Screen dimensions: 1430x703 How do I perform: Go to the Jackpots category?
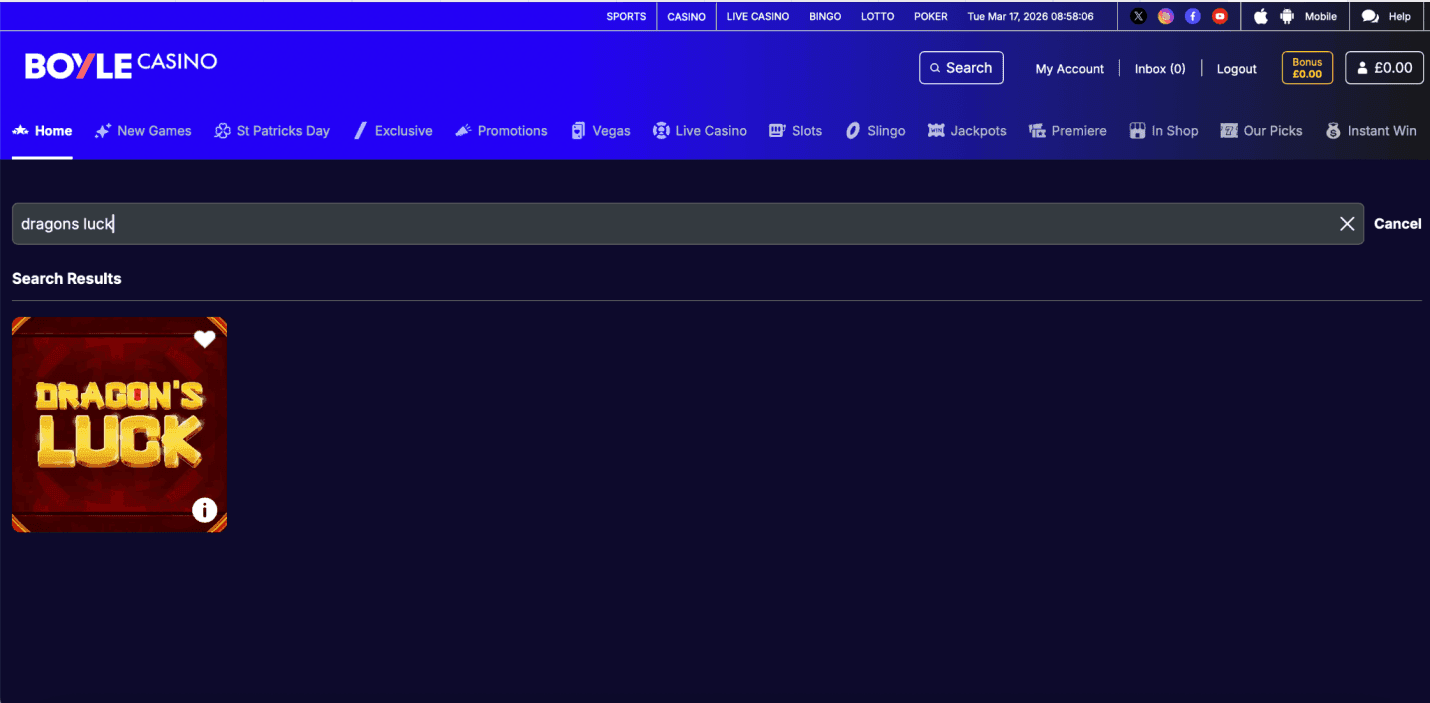tap(967, 131)
